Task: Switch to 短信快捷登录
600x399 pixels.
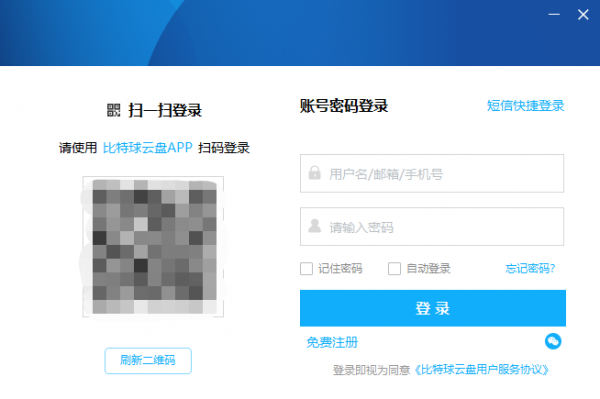Action: pyautogui.click(x=525, y=106)
